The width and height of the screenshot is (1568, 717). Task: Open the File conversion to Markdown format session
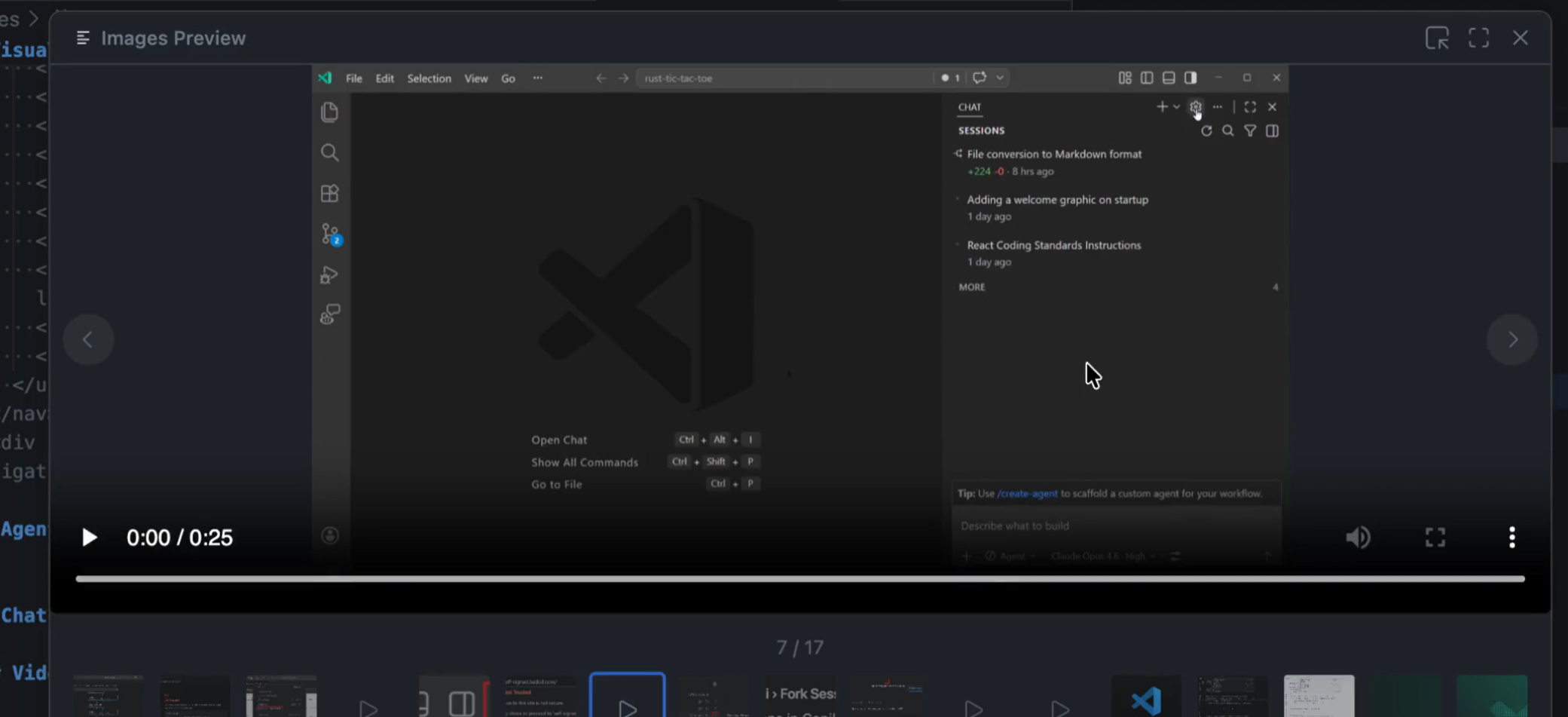coord(1054,154)
